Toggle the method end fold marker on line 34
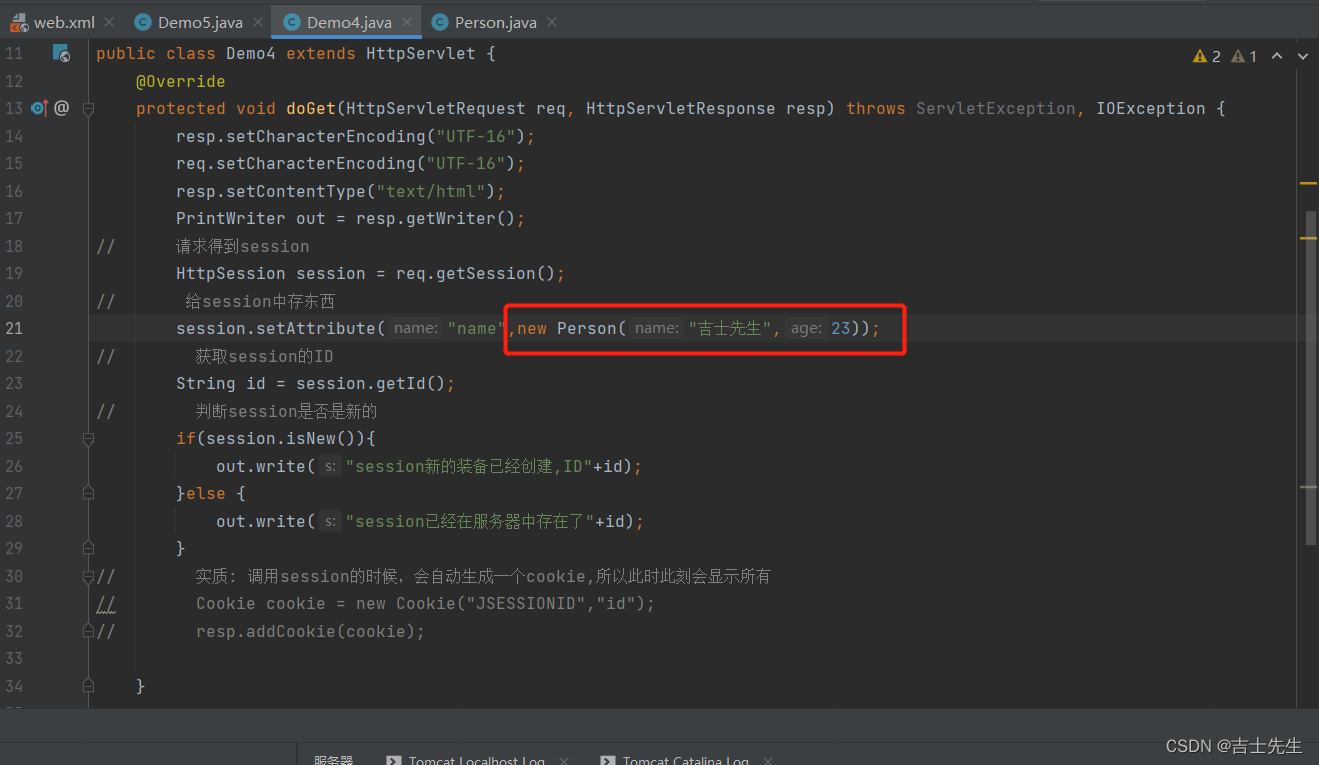The image size is (1319, 765). (x=88, y=686)
